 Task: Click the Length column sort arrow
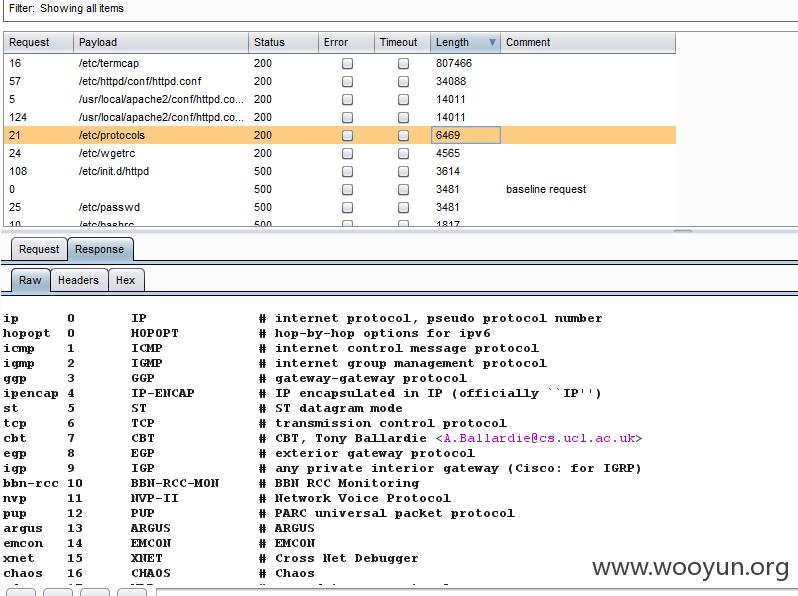pos(492,42)
